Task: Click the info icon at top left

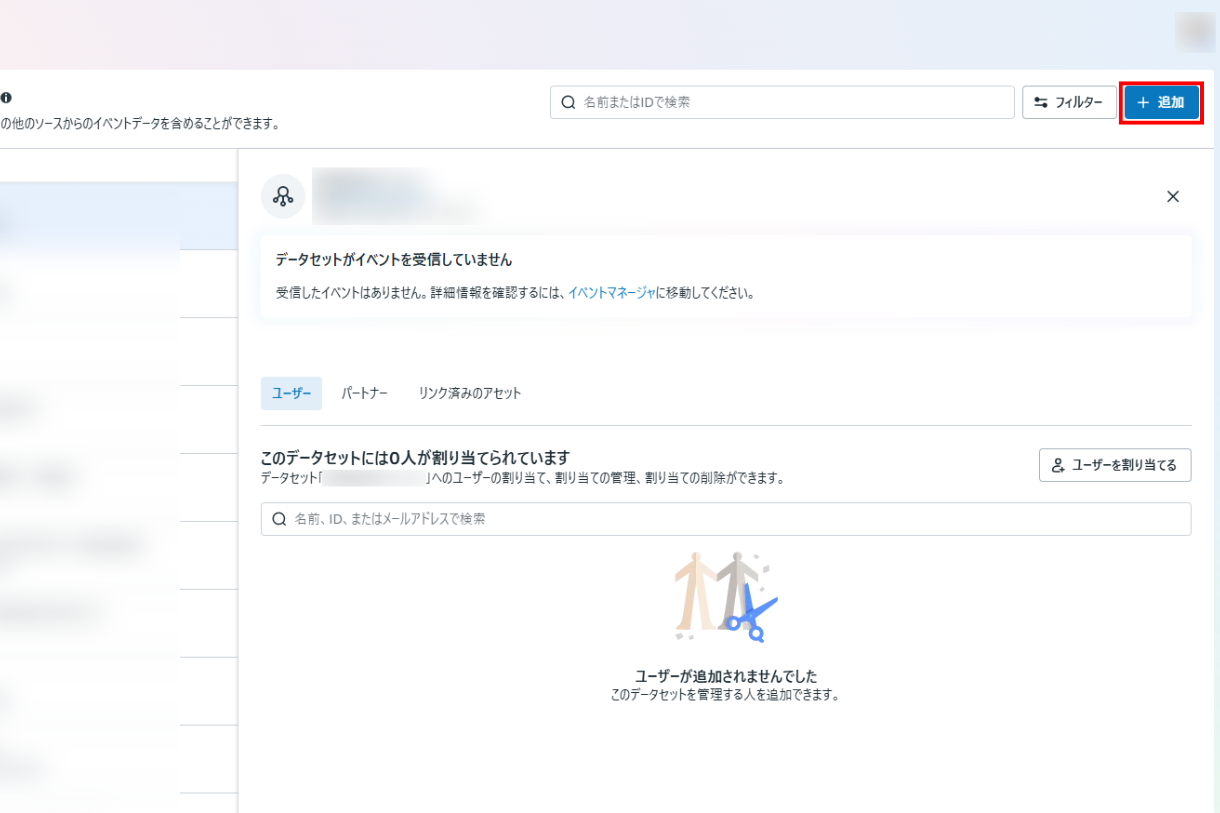Action: point(6,98)
